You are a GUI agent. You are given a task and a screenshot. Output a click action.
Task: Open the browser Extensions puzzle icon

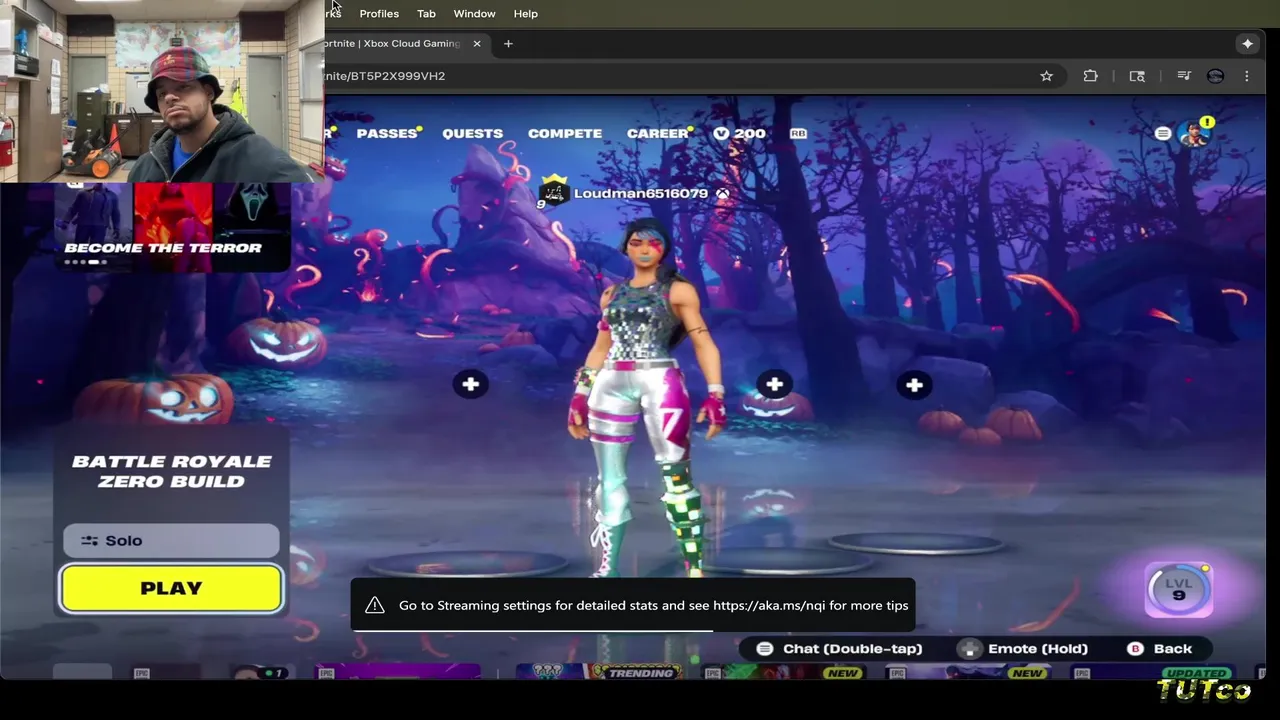(x=1090, y=76)
